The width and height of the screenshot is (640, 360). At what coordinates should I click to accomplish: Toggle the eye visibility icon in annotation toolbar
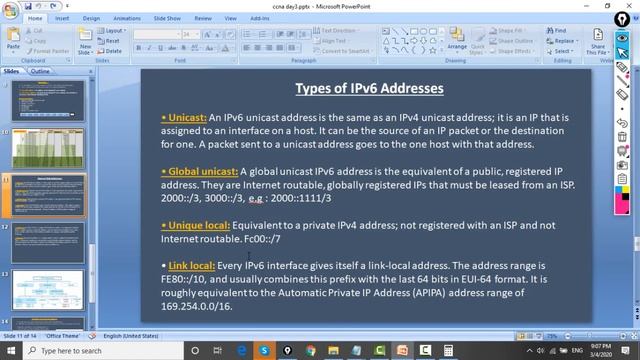pos(622,38)
